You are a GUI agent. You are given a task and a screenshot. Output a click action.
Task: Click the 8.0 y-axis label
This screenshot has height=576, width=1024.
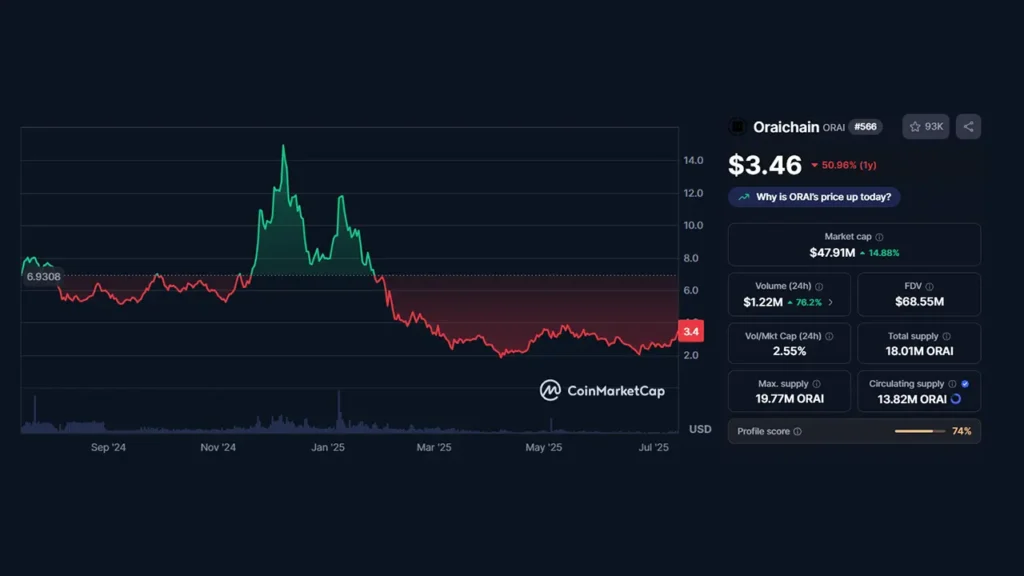click(691, 258)
